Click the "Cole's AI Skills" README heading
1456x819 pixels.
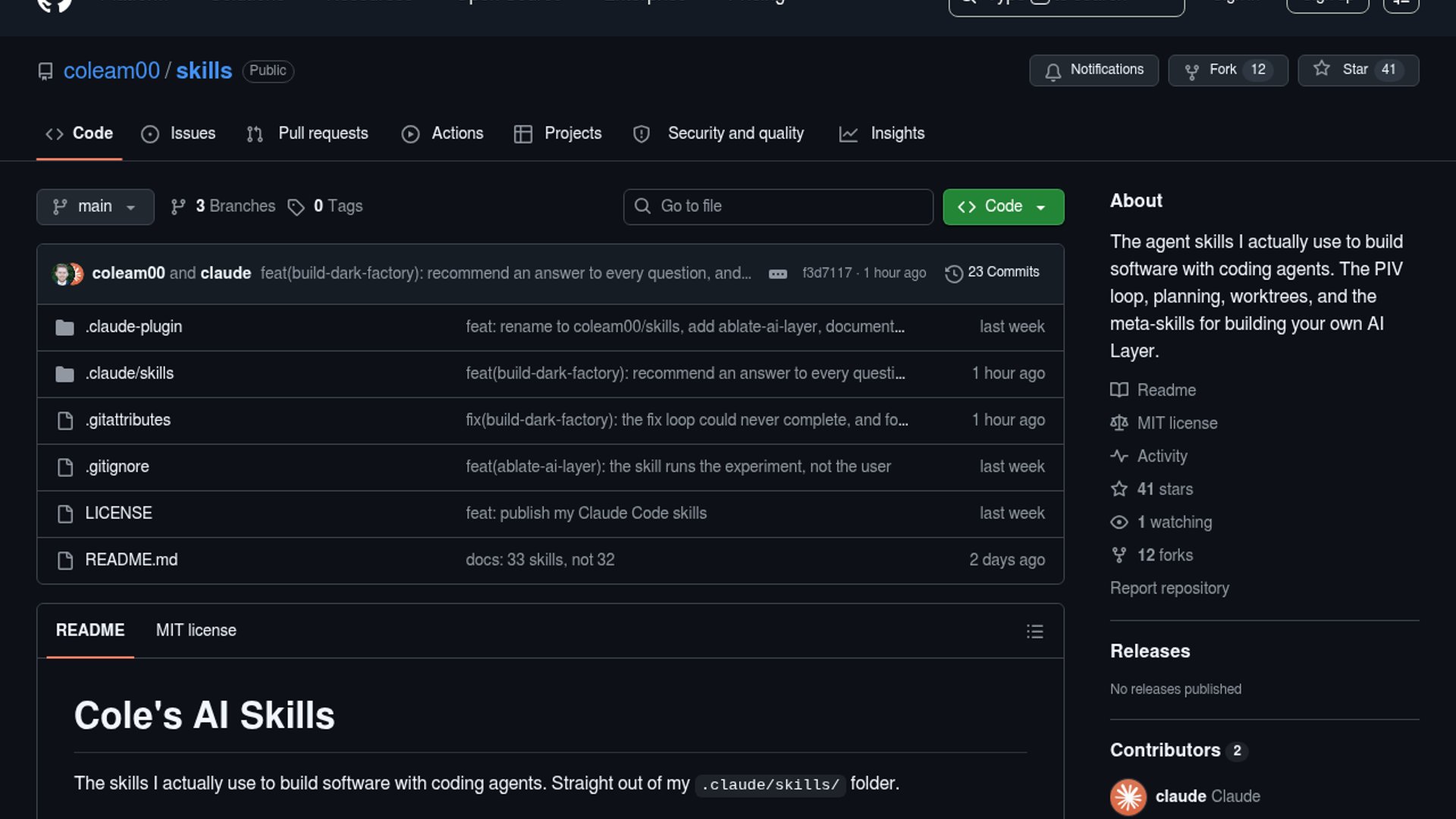pos(204,715)
